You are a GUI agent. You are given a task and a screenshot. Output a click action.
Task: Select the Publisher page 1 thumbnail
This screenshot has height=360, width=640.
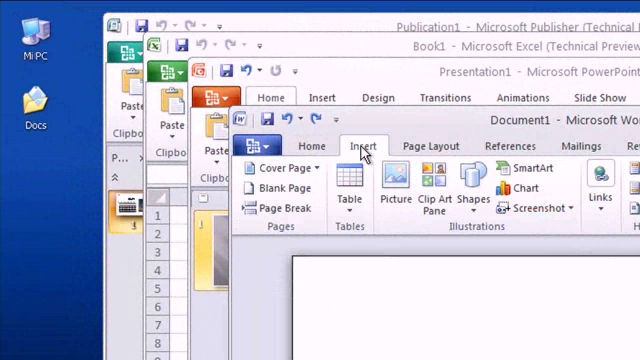[x=127, y=212]
